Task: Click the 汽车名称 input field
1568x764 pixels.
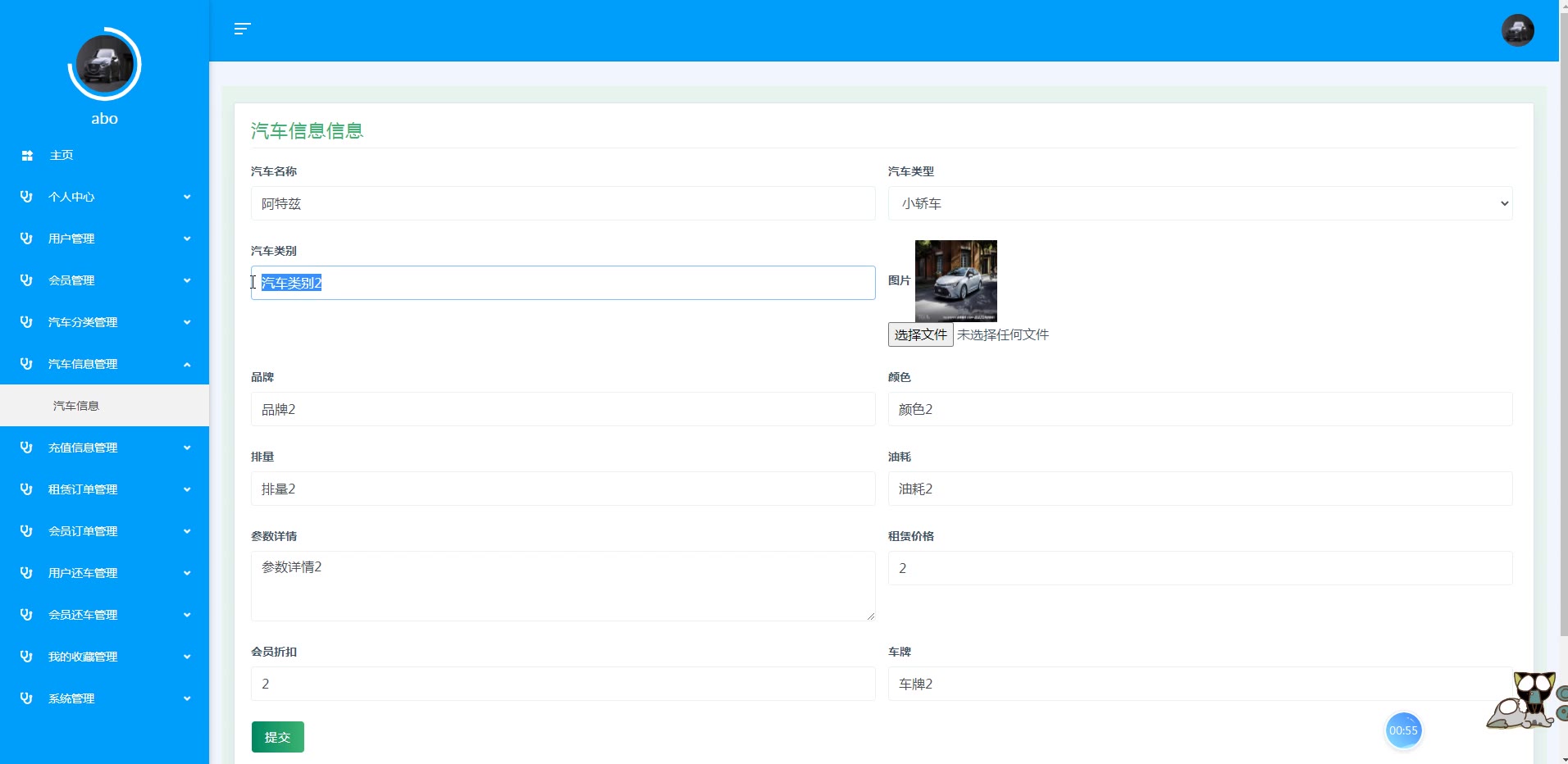Action: click(563, 203)
